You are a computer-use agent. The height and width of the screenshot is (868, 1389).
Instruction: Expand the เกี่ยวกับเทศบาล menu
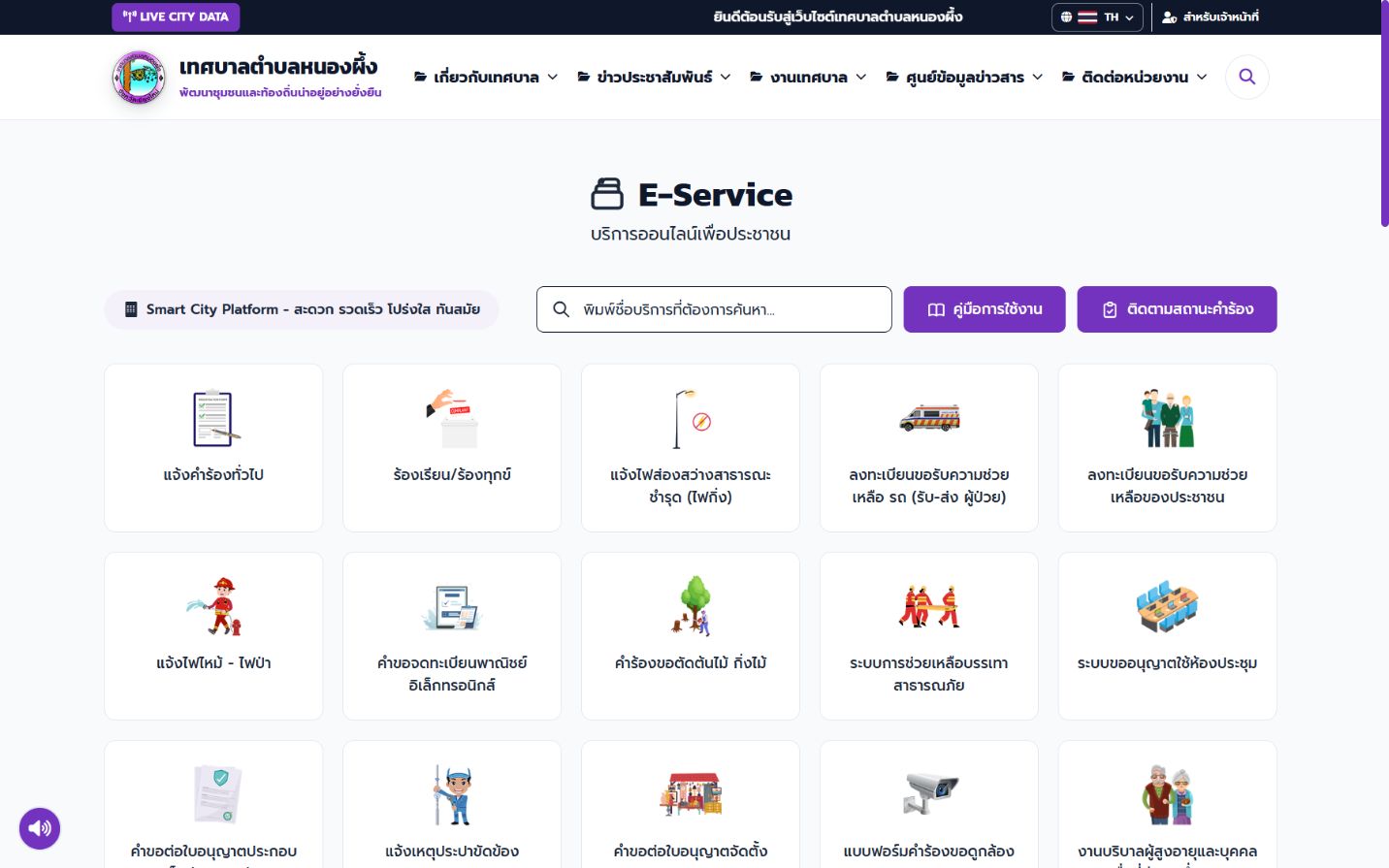tap(486, 77)
